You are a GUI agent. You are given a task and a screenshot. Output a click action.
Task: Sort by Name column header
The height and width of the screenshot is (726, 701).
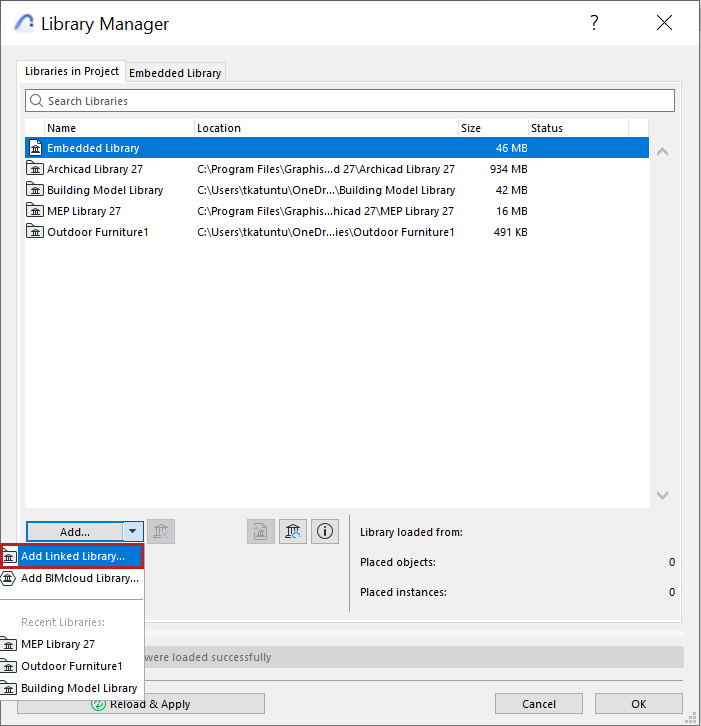pos(119,128)
